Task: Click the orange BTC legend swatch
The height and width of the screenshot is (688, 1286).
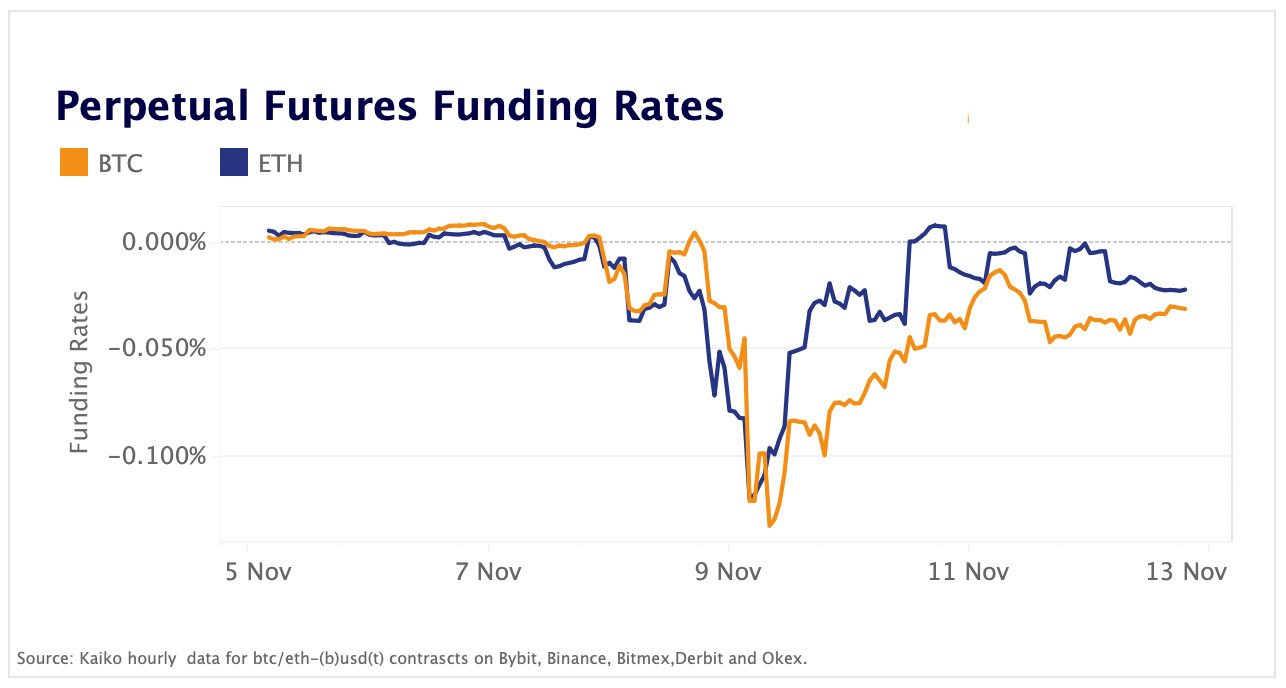Action: [x=74, y=162]
